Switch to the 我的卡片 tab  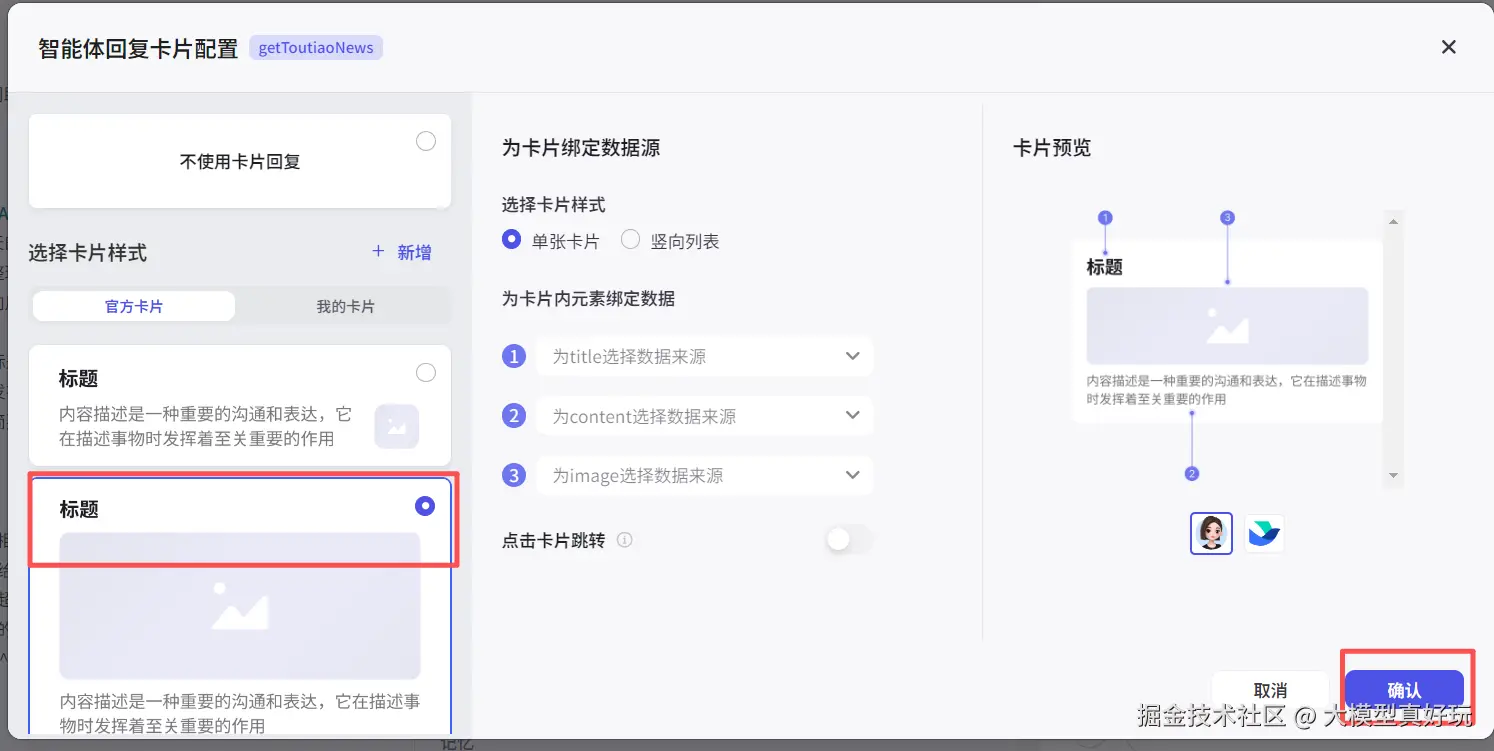345,306
